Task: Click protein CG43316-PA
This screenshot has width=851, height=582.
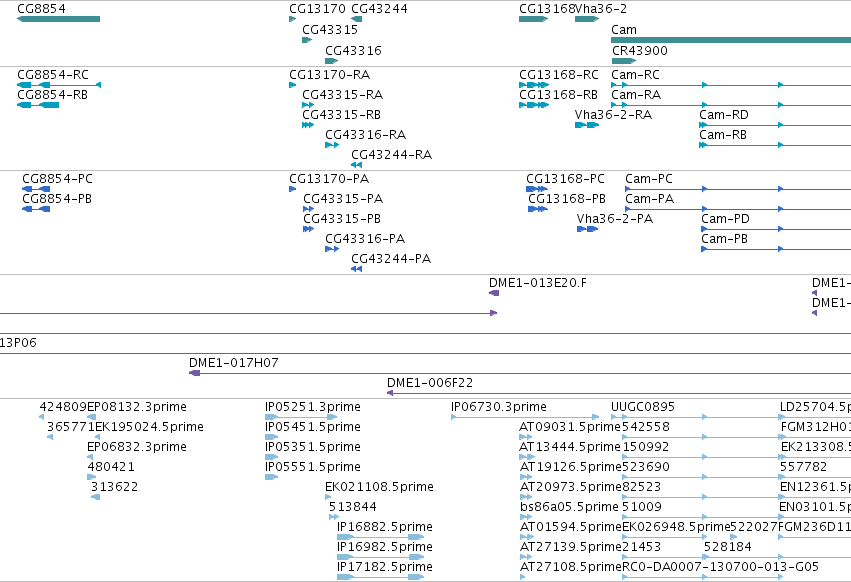Action: pyautogui.click(x=365, y=239)
